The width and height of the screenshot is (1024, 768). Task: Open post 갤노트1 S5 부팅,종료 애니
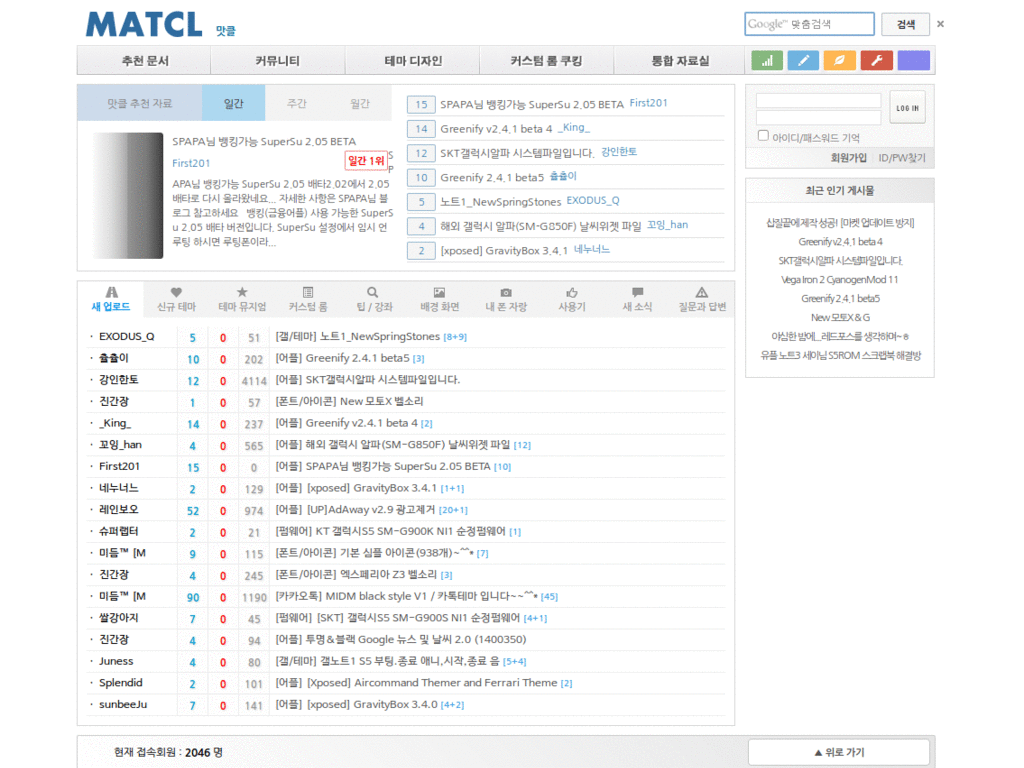point(387,661)
